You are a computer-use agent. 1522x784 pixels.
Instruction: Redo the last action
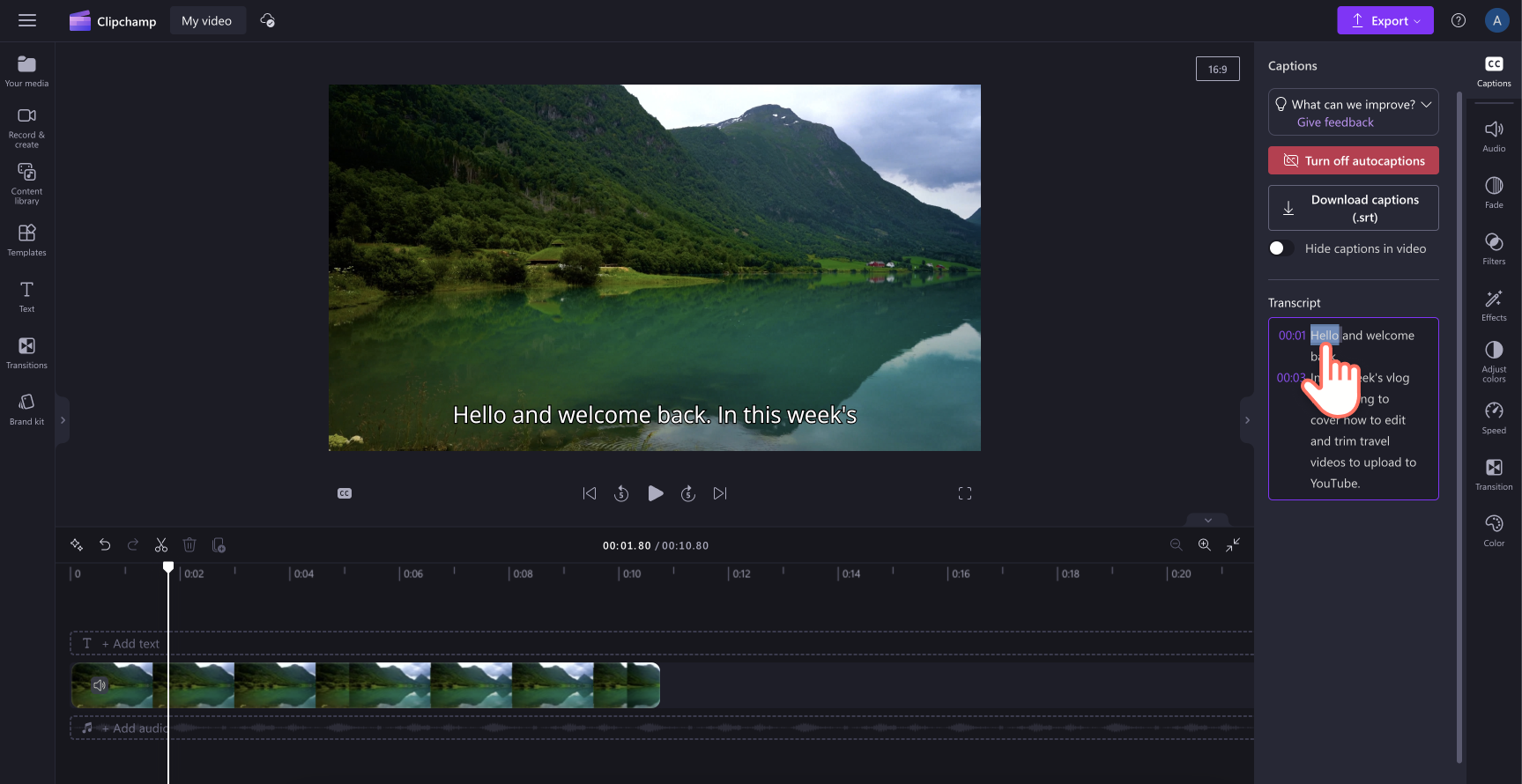coord(133,545)
